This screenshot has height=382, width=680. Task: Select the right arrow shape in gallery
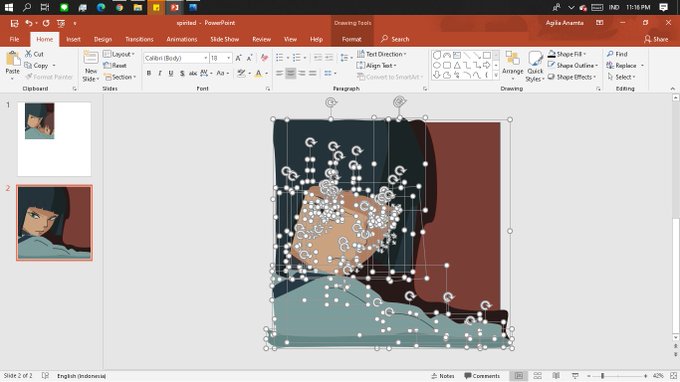click(x=487, y=65)
